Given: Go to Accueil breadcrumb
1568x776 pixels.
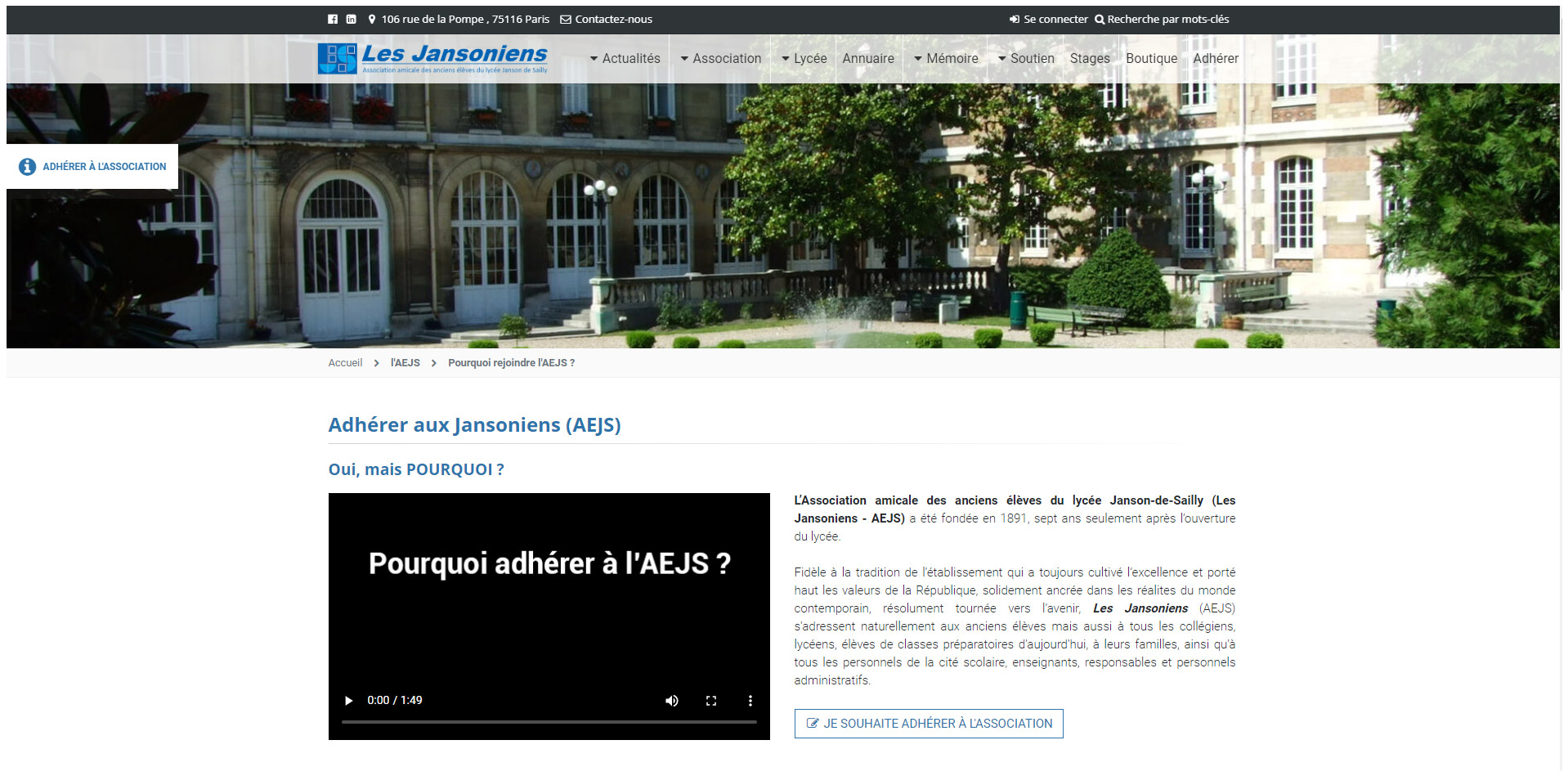Looking at the screenshot, I should (x=345, y=363).
